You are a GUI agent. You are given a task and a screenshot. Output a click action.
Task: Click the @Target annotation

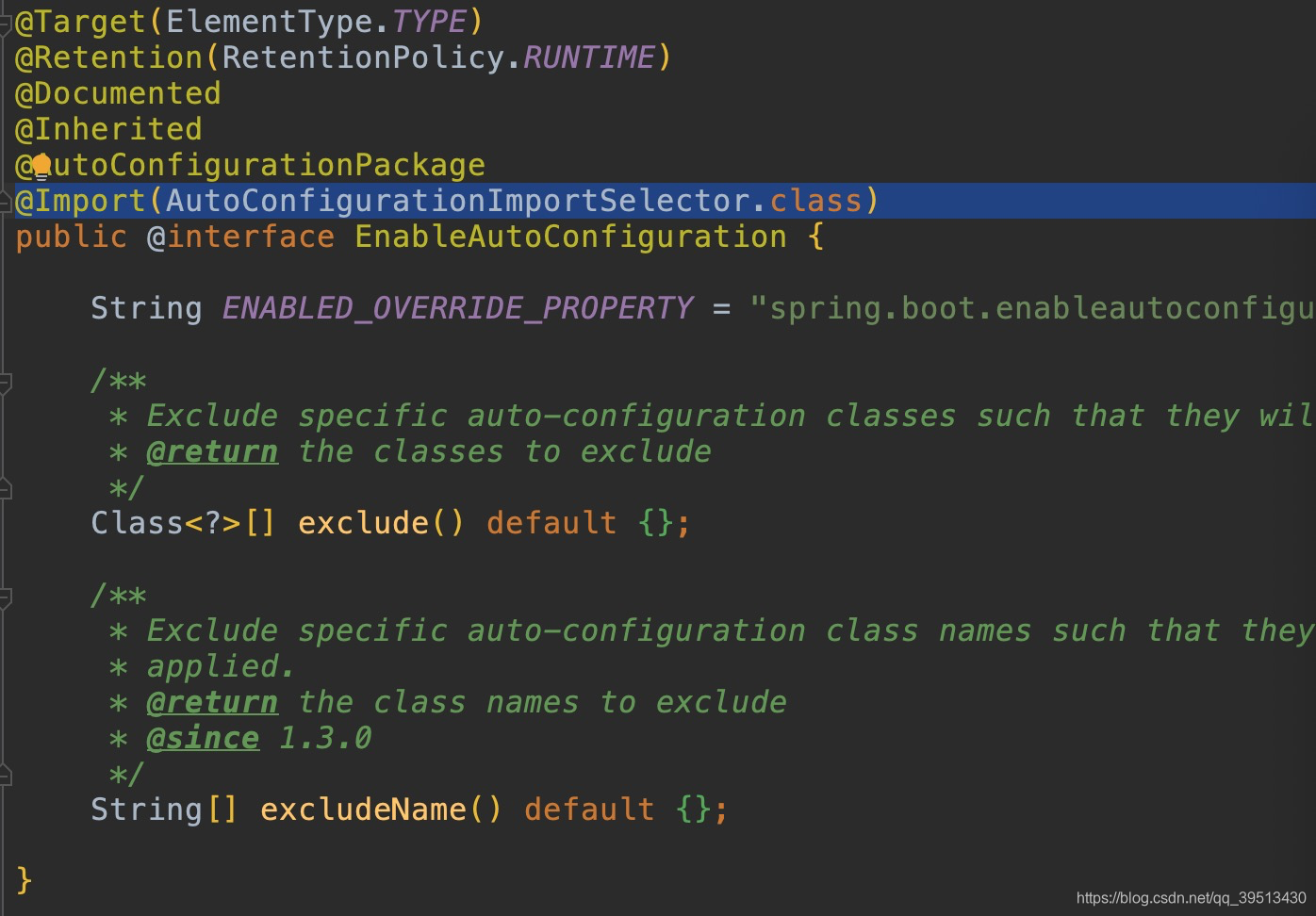coord(80,22)
